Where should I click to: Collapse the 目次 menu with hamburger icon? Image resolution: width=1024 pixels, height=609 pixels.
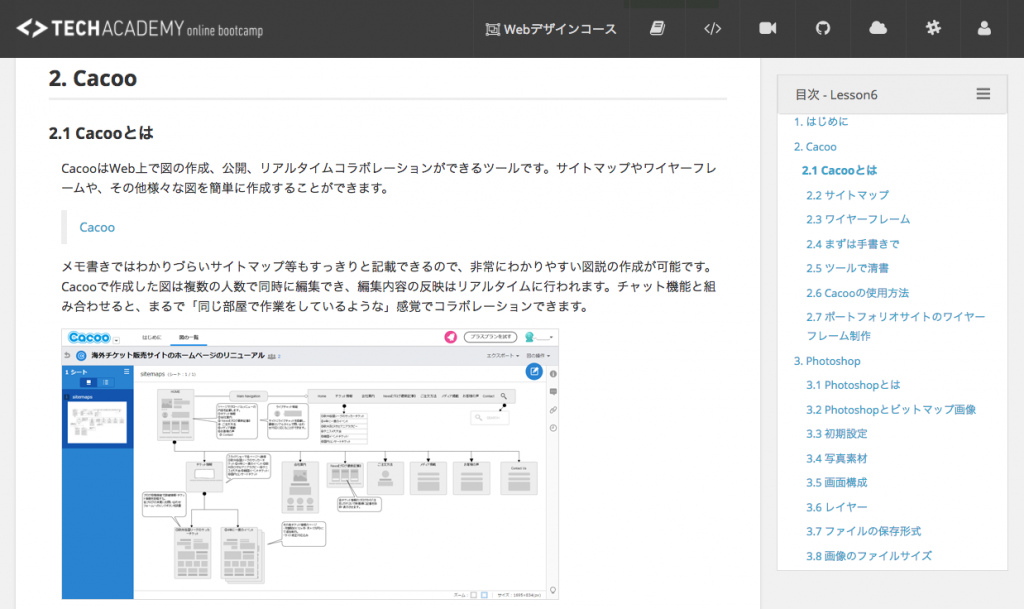[983, 94]
